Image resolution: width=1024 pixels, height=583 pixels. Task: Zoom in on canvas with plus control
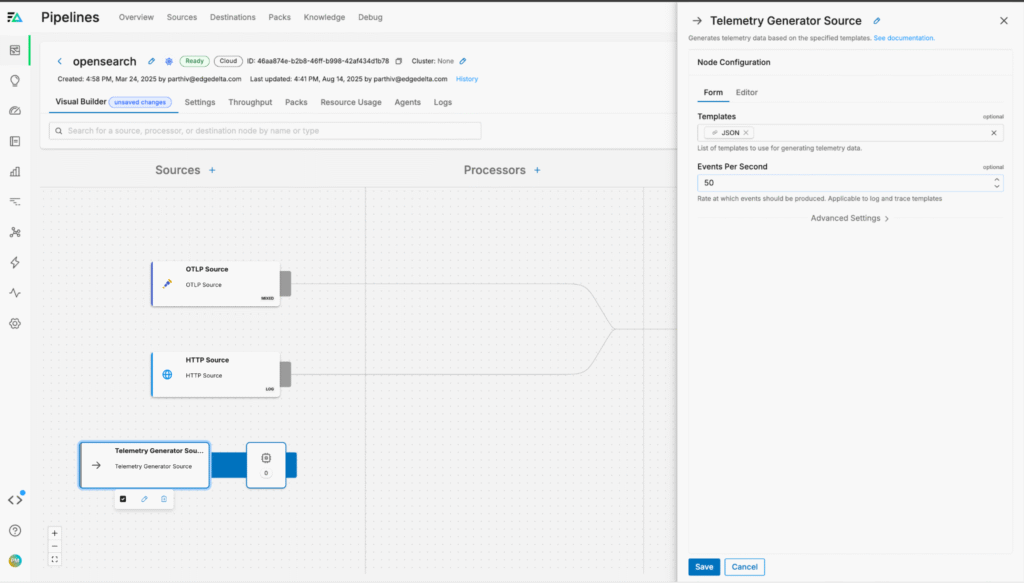[55, 533]
